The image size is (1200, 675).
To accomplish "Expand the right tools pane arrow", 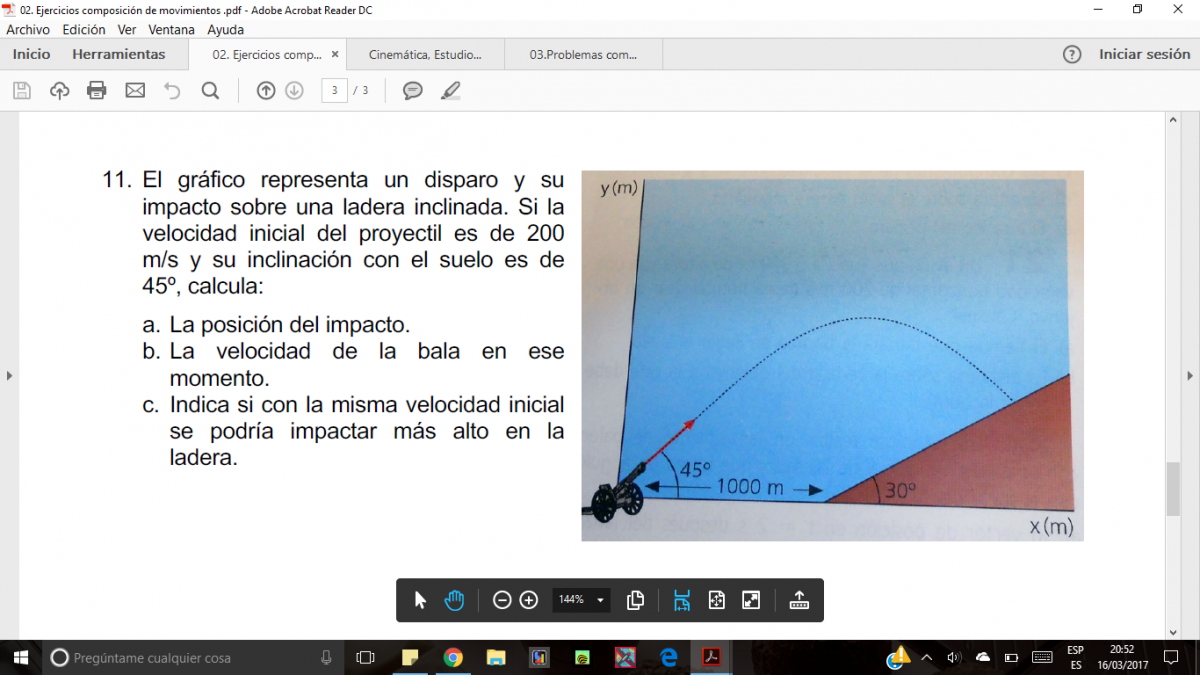I will coord(1190,376).
